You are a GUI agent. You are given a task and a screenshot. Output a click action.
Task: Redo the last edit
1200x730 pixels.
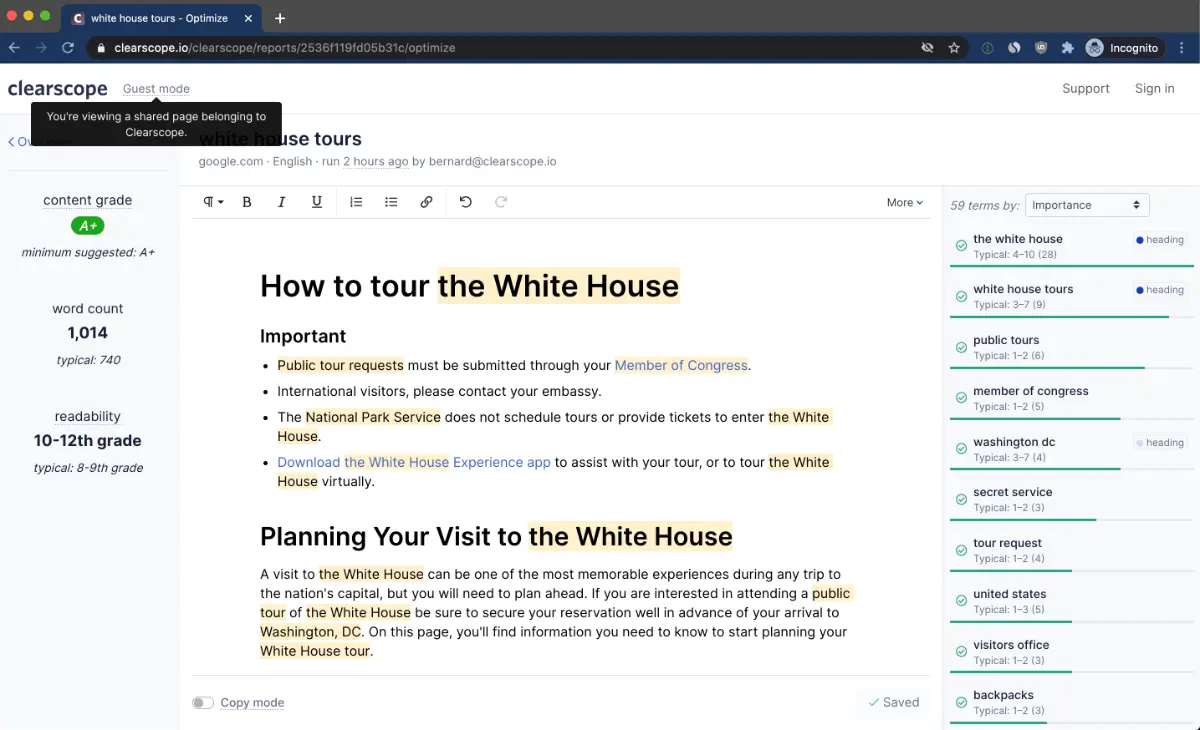coord(501,202)
